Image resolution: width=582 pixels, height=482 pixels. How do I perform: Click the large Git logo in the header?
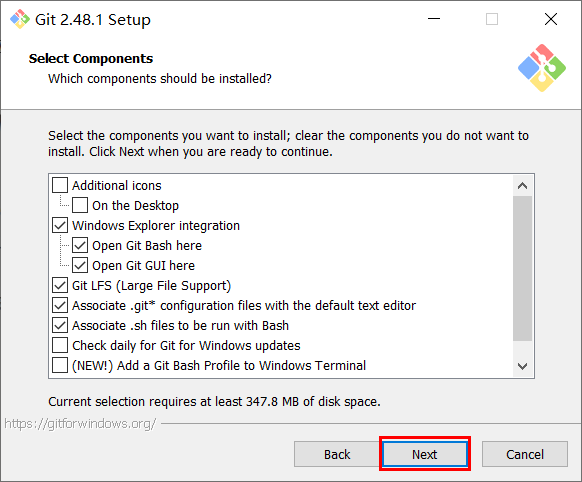(x=542, y=68)
